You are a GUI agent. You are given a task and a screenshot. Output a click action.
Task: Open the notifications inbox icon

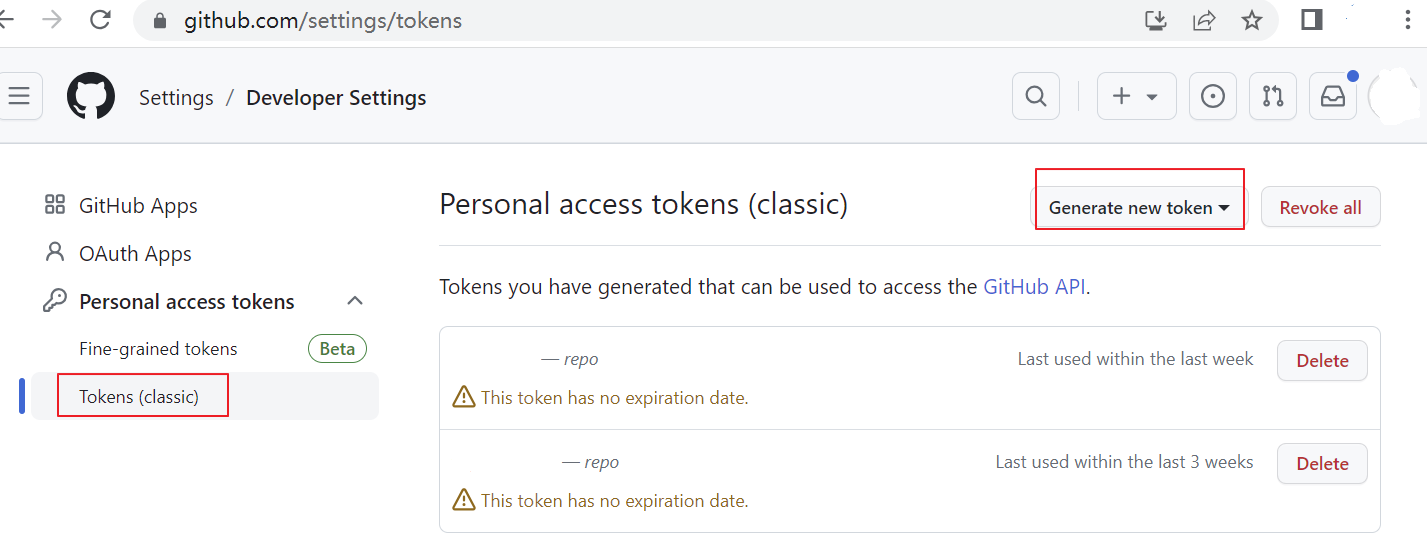coord(1333,97)
